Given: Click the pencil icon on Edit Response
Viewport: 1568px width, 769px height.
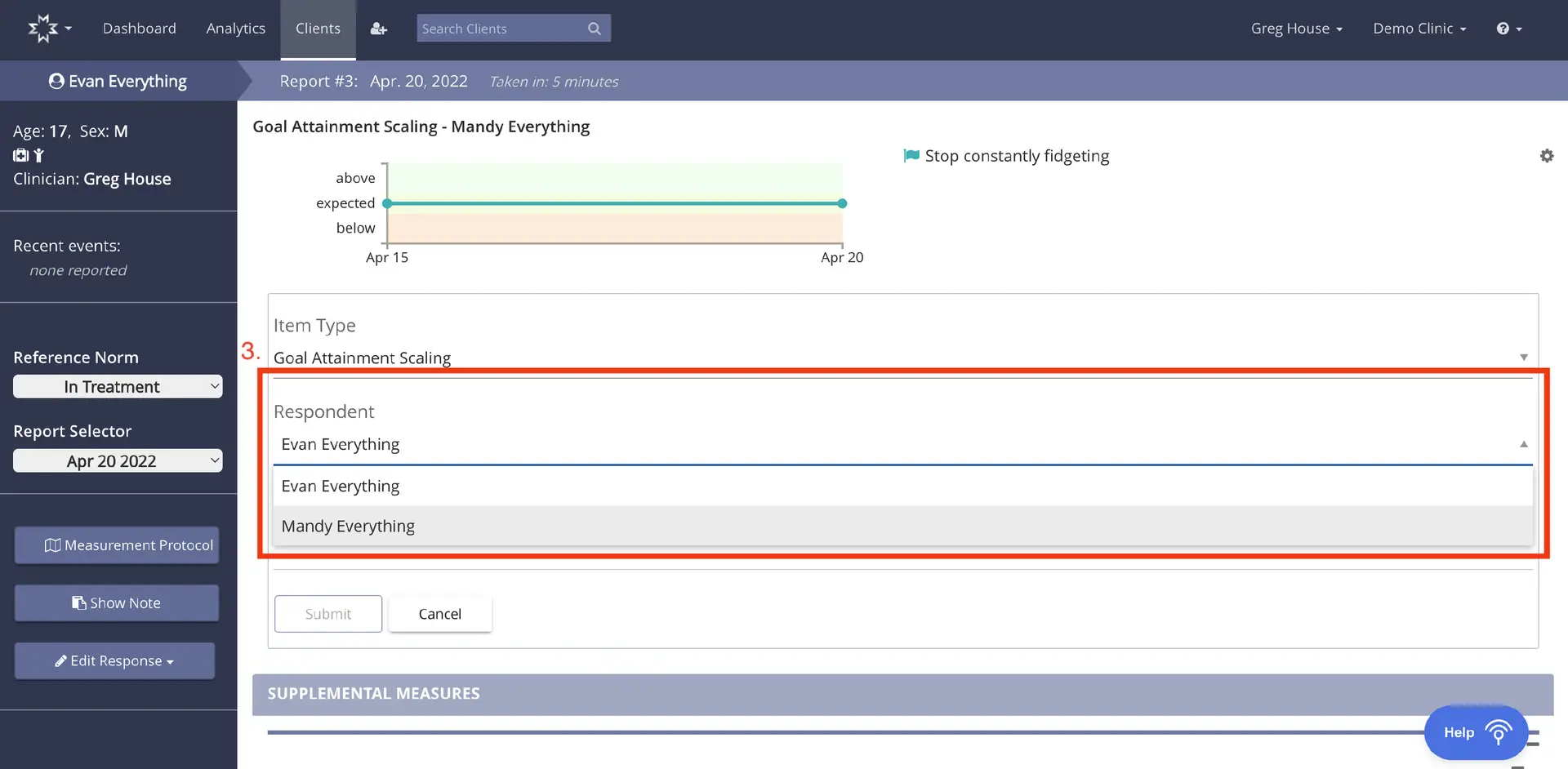Looking at the screenshot, I should tap(60, 660).
